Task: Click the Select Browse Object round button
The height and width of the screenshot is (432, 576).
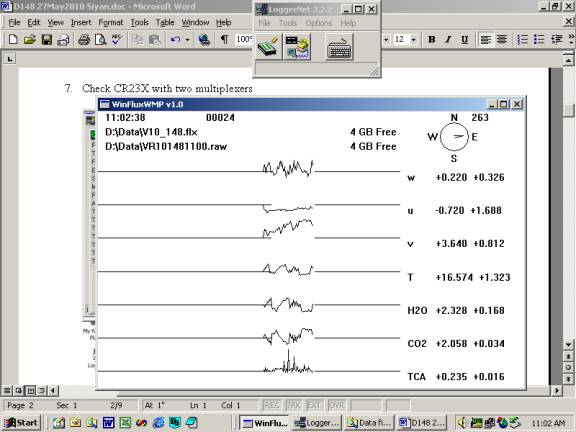Action: pyautogui.click(x=568, y=368)
